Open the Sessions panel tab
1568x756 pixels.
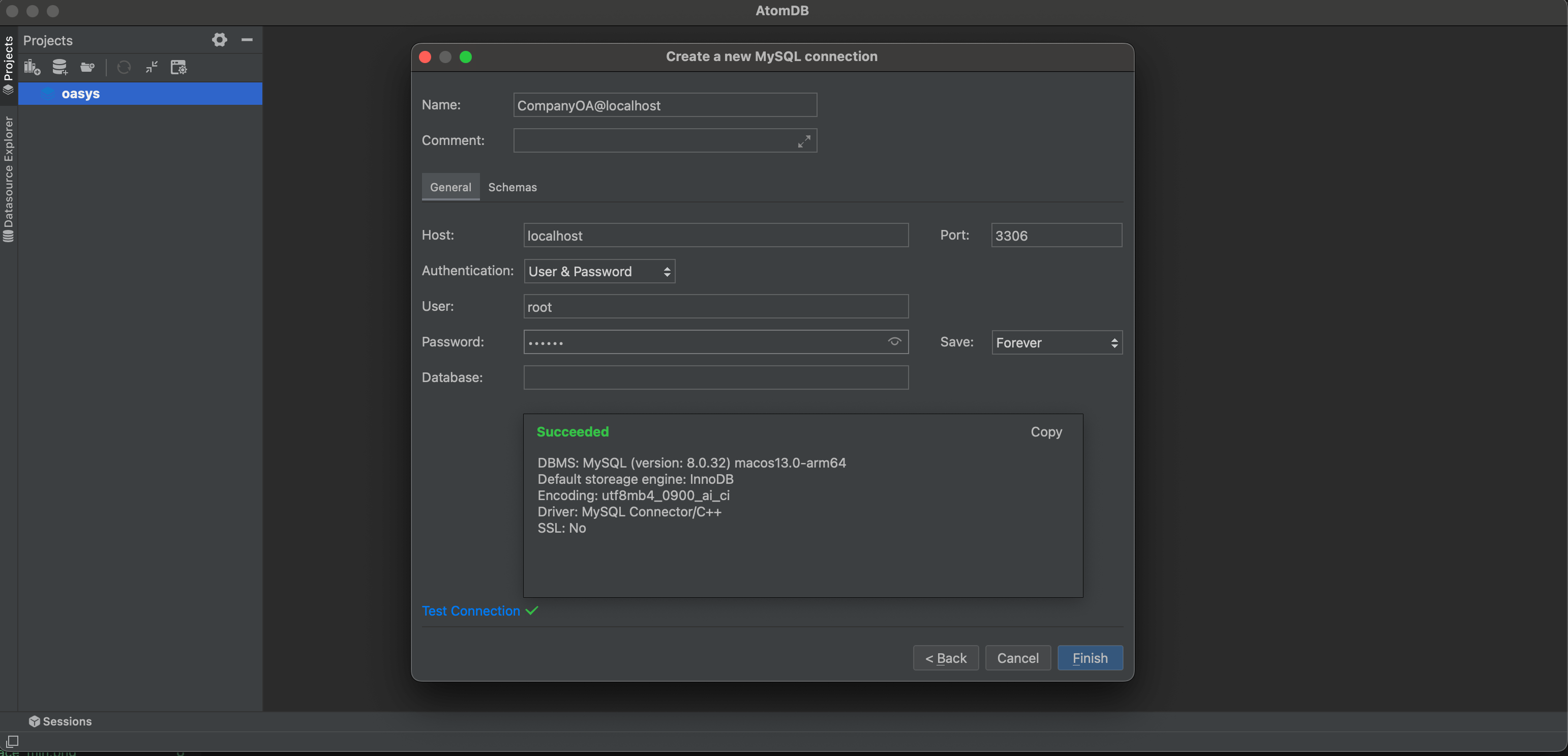pyautogui.click(x=61, y=721)
